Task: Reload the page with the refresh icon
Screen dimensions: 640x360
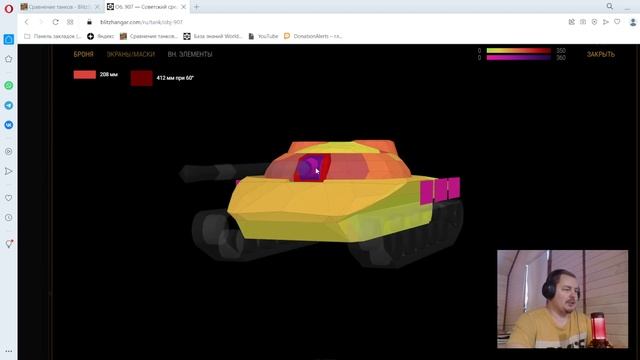Action: 56,22
